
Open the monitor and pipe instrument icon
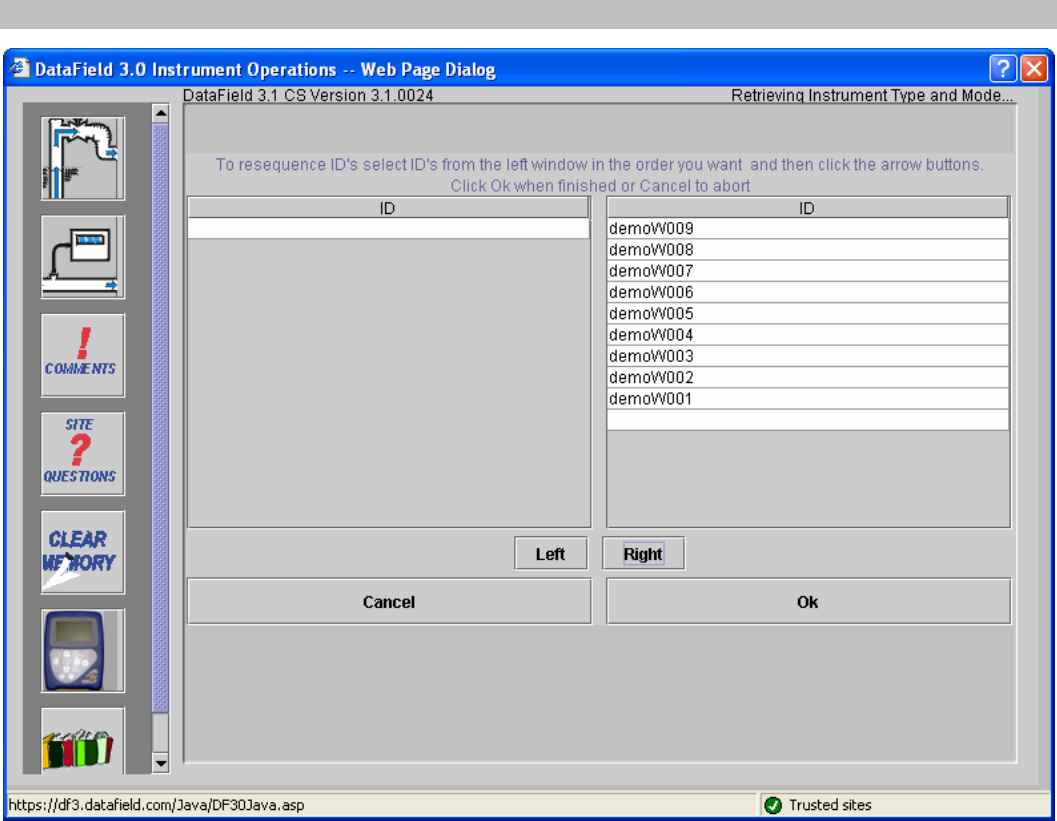[83, 257]
